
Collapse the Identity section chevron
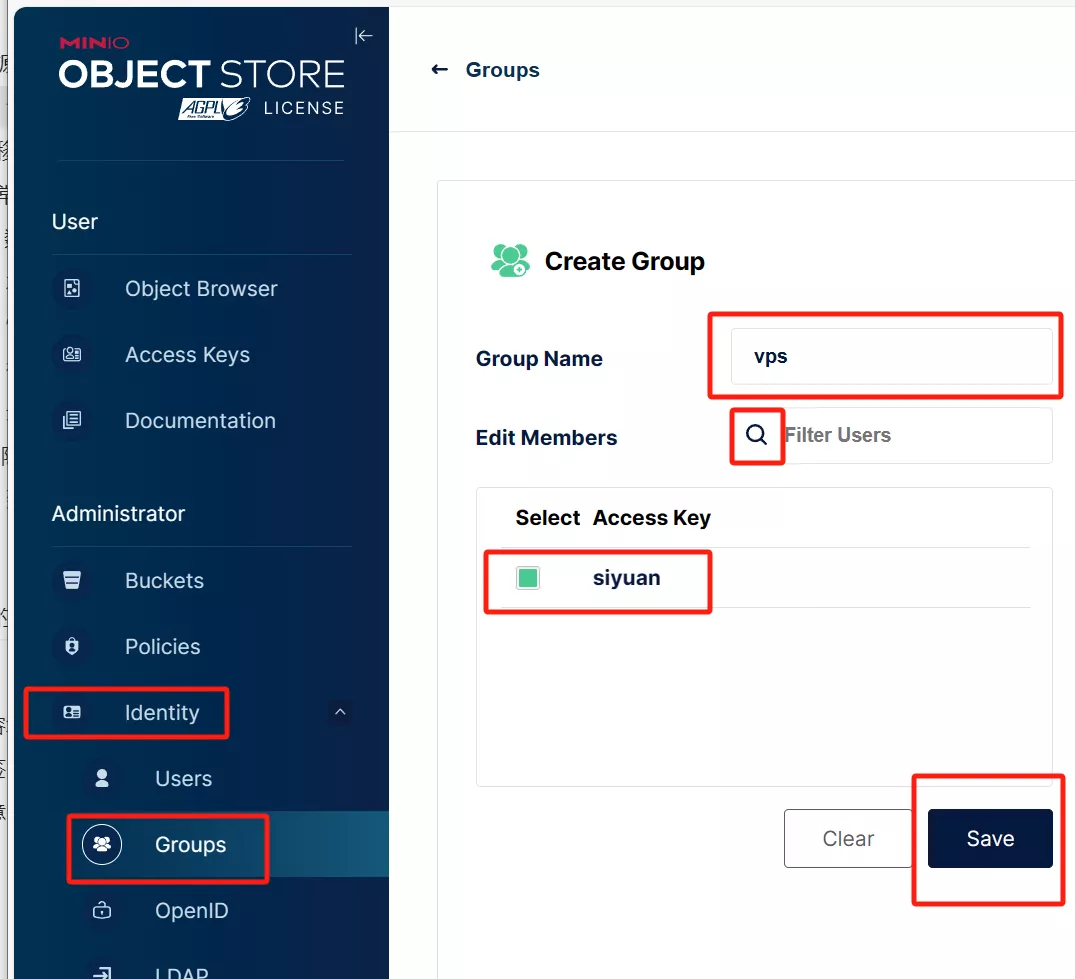point(340,713)
